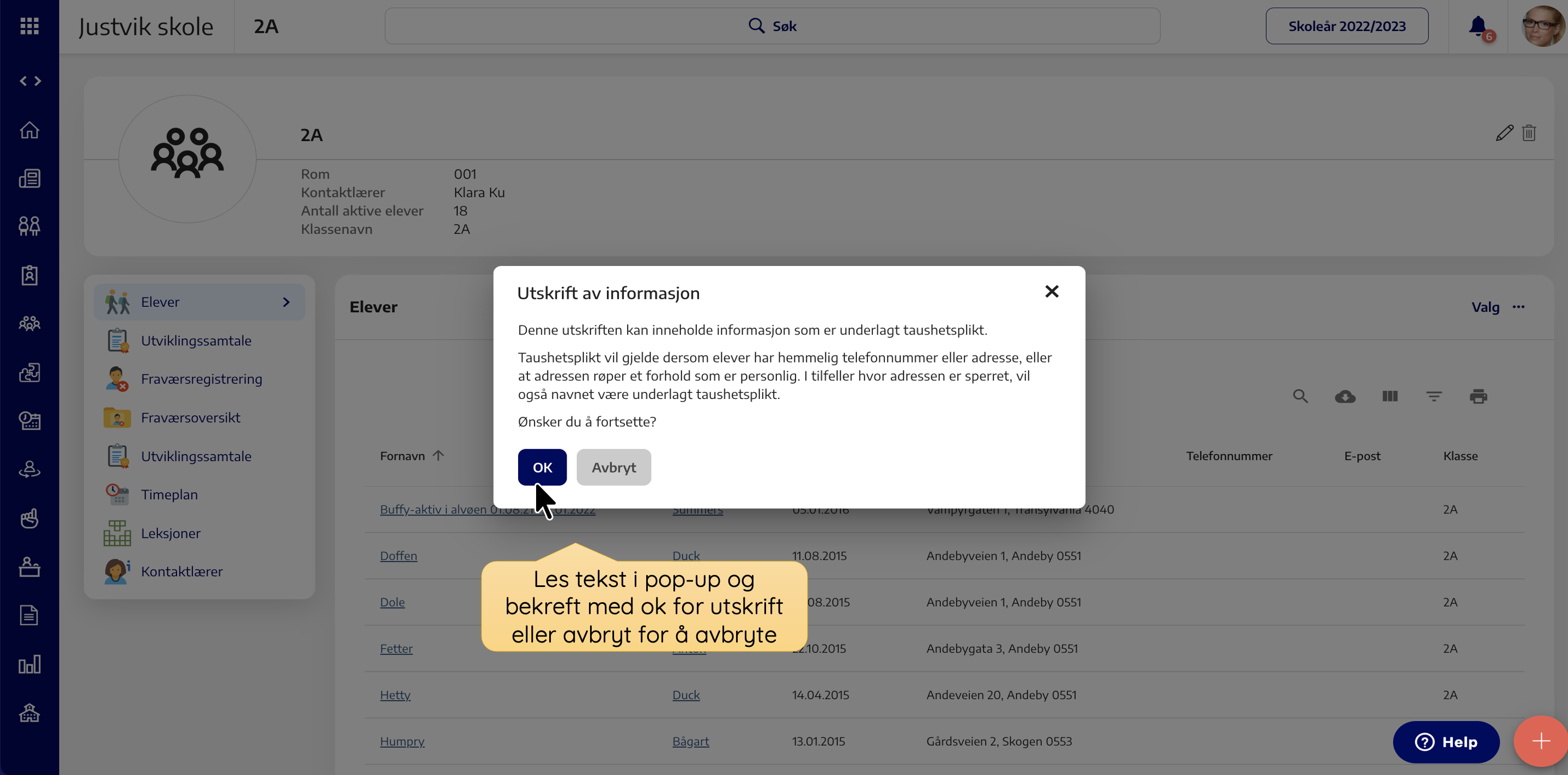Print the student list with printer icon
Screen dimensions: 1568x775
pos(1479,396)
